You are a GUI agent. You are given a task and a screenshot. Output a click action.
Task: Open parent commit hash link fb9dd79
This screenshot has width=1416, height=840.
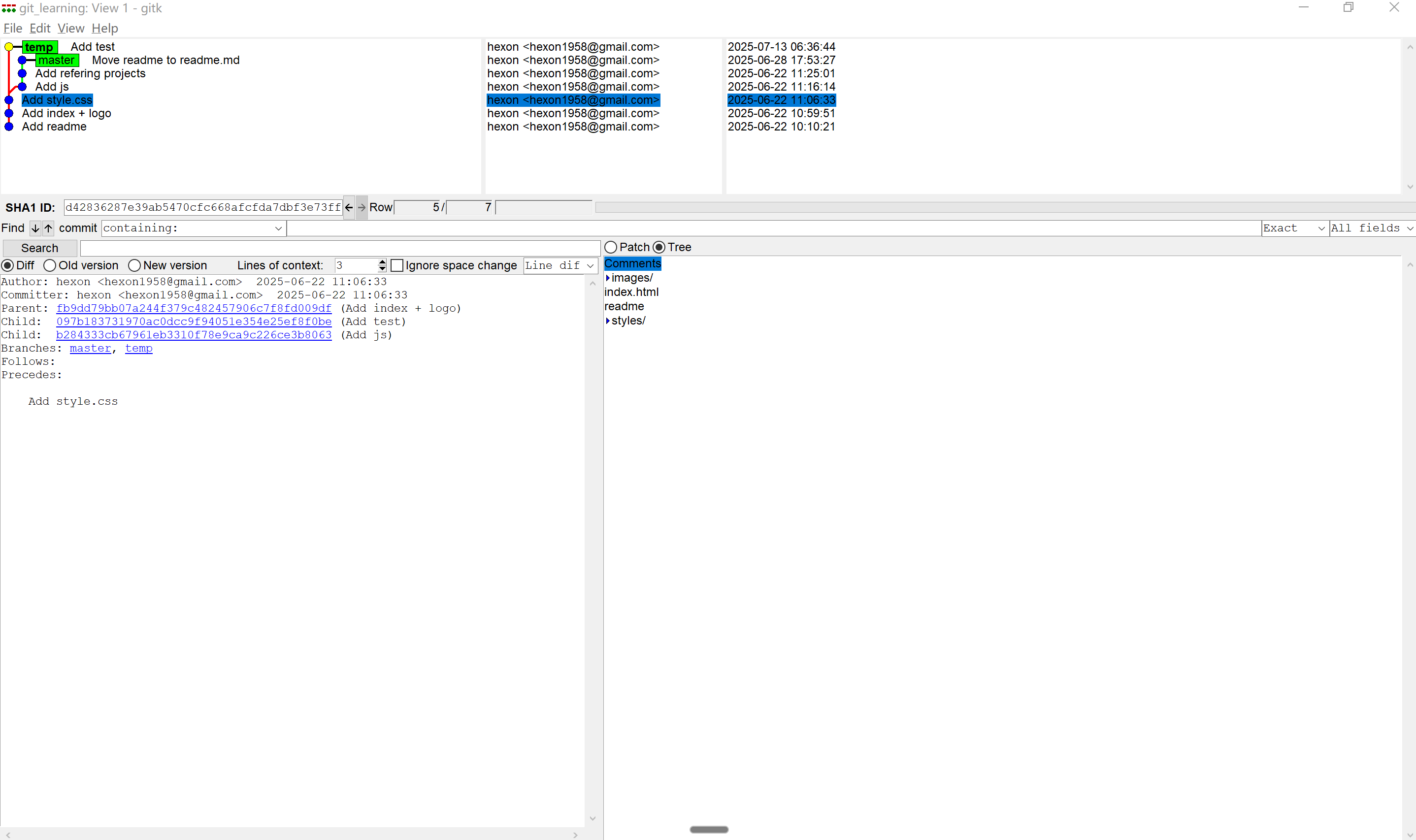194,309
